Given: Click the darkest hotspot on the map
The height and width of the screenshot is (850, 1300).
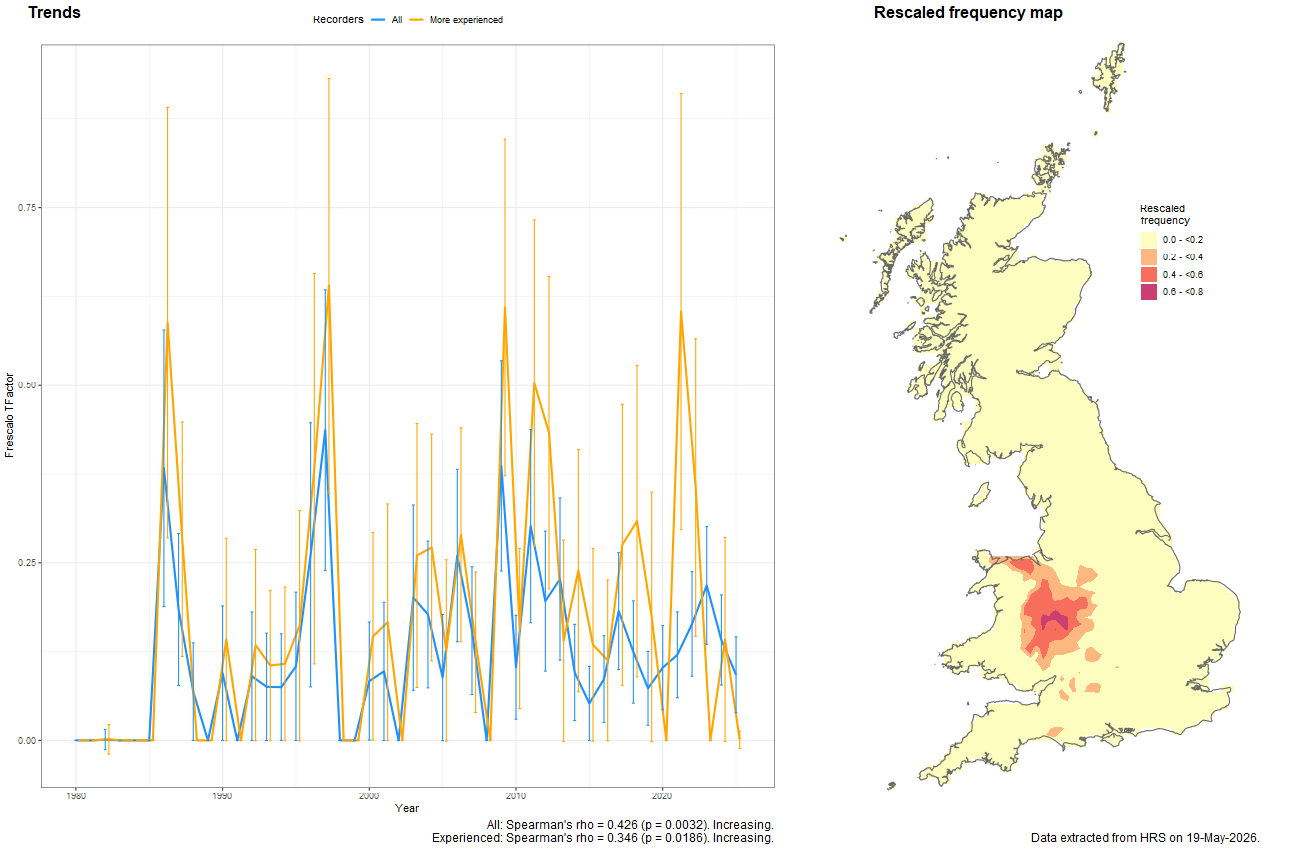Looking at the screenshot, I should 1055,622.
